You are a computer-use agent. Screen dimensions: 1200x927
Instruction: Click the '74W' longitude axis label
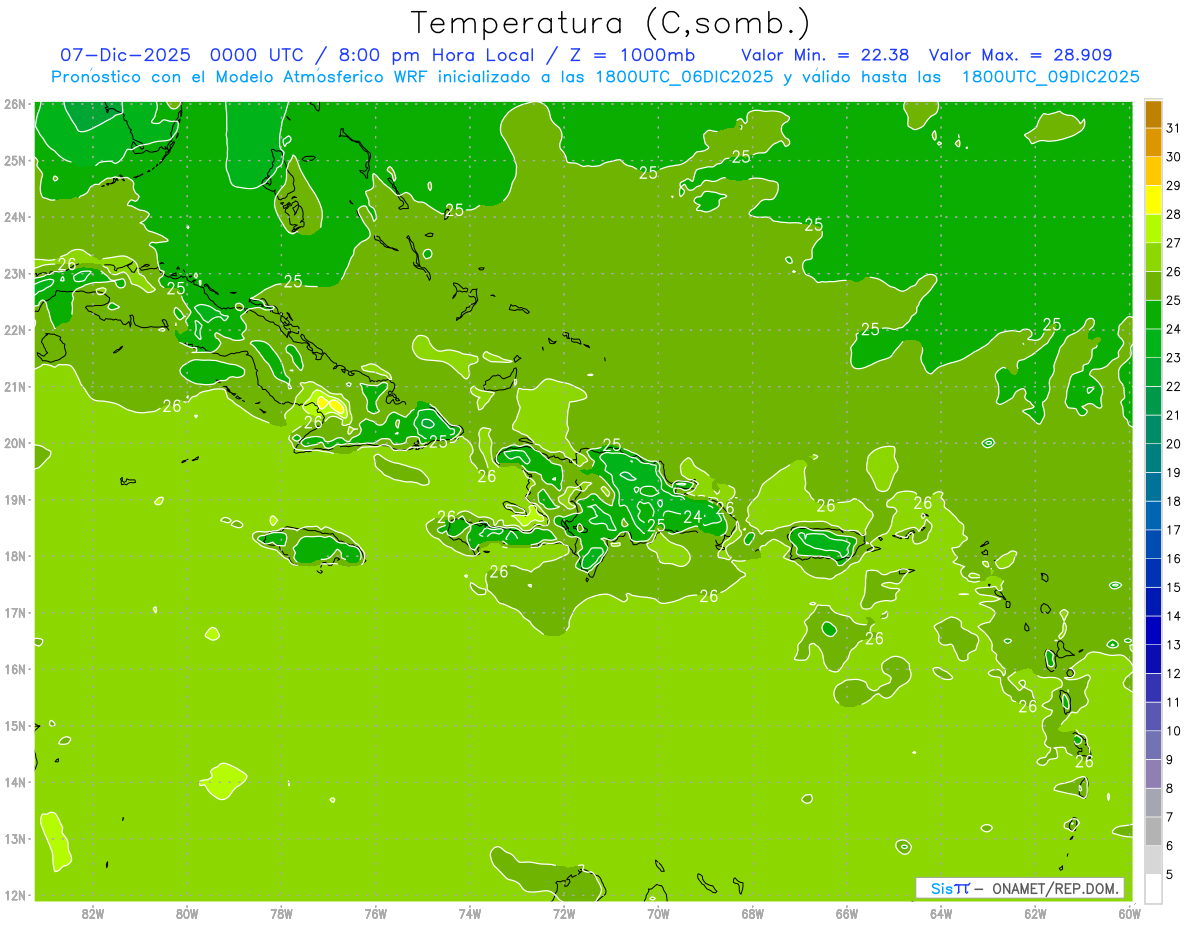click(x=469, y=913)
